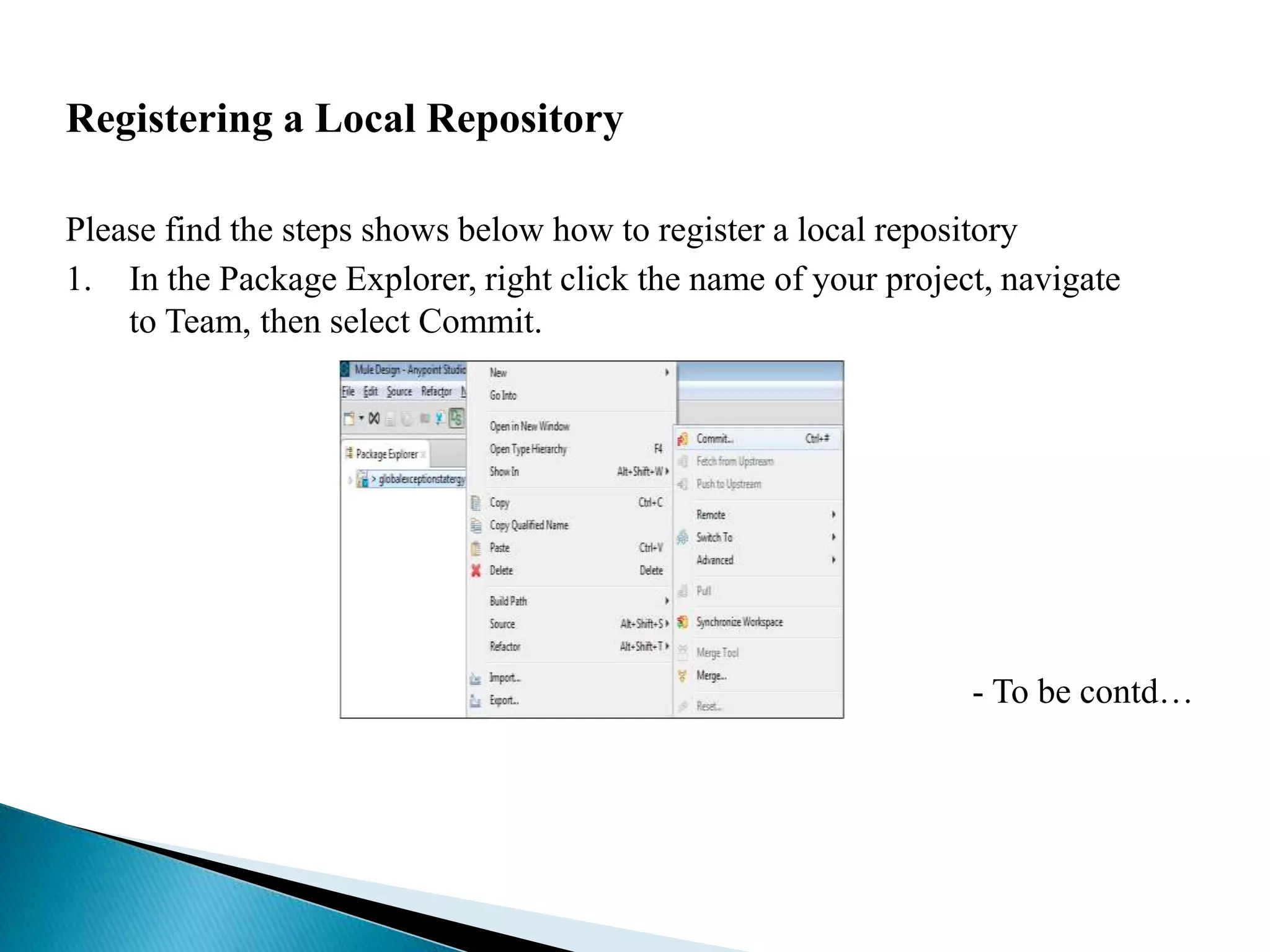Click the Commit icon in Team submenu
1270x952 pixels.
[x=683, y=439]
